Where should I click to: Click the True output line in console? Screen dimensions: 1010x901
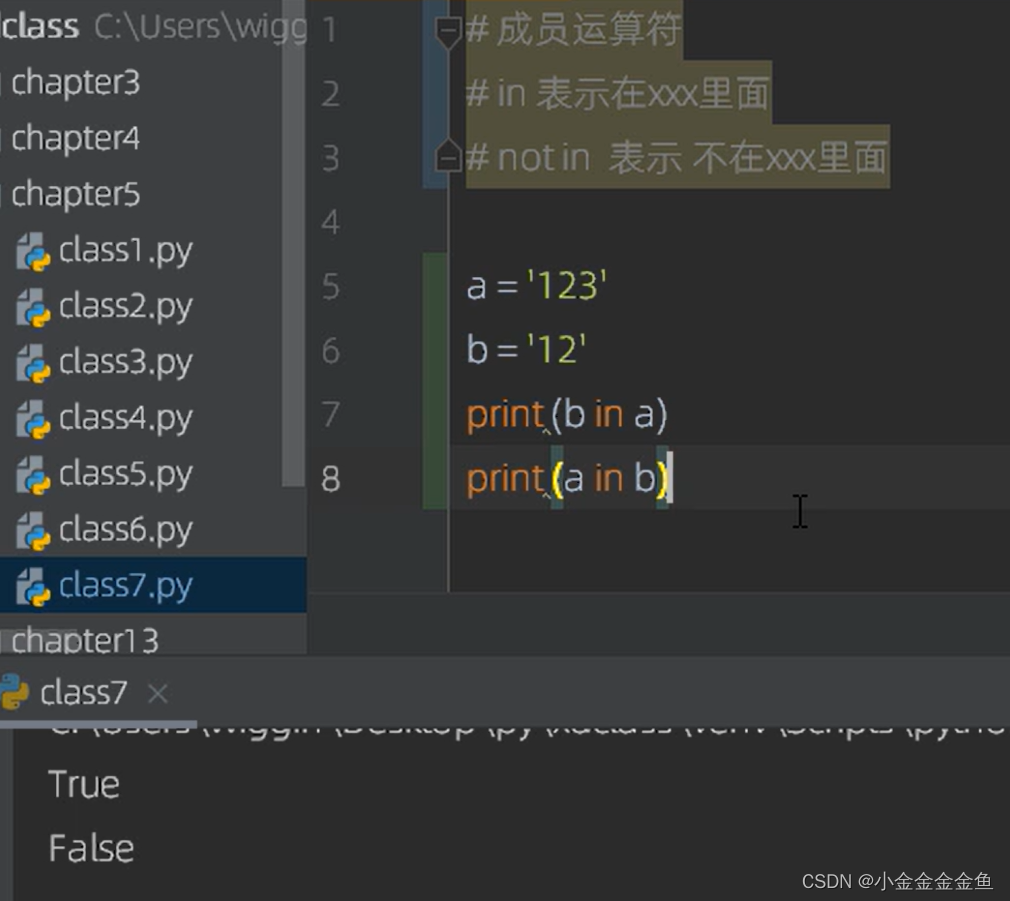click(x=84, y=785)
